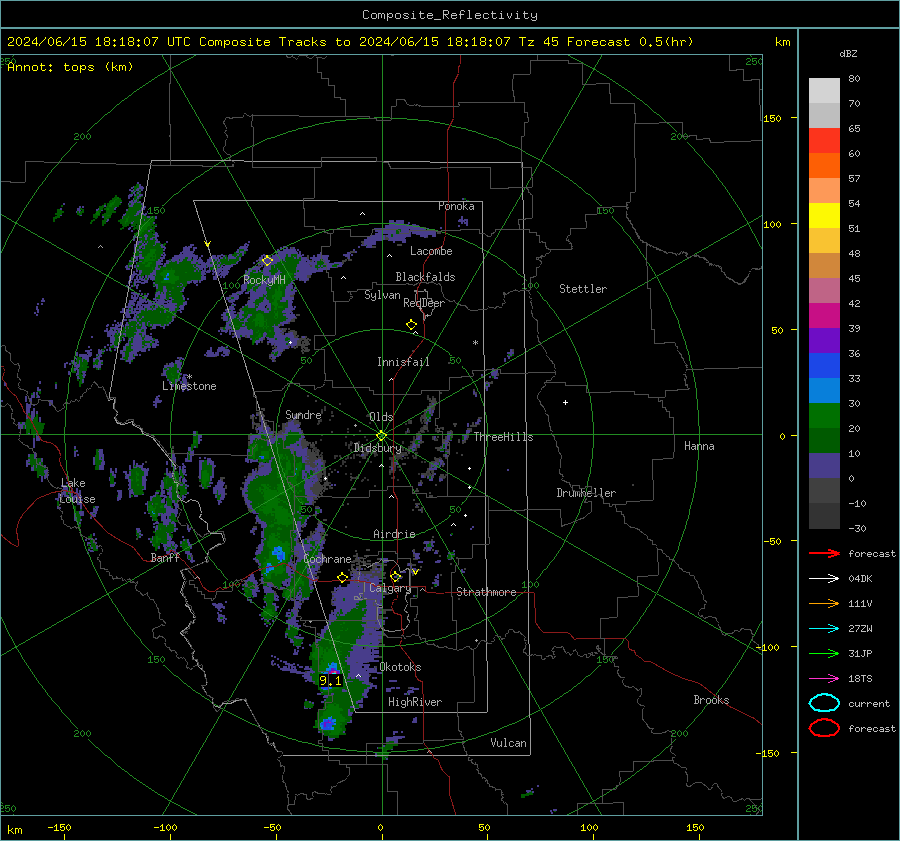Click the Didsbury city label
900x841 pixels.
coord(377,448)
